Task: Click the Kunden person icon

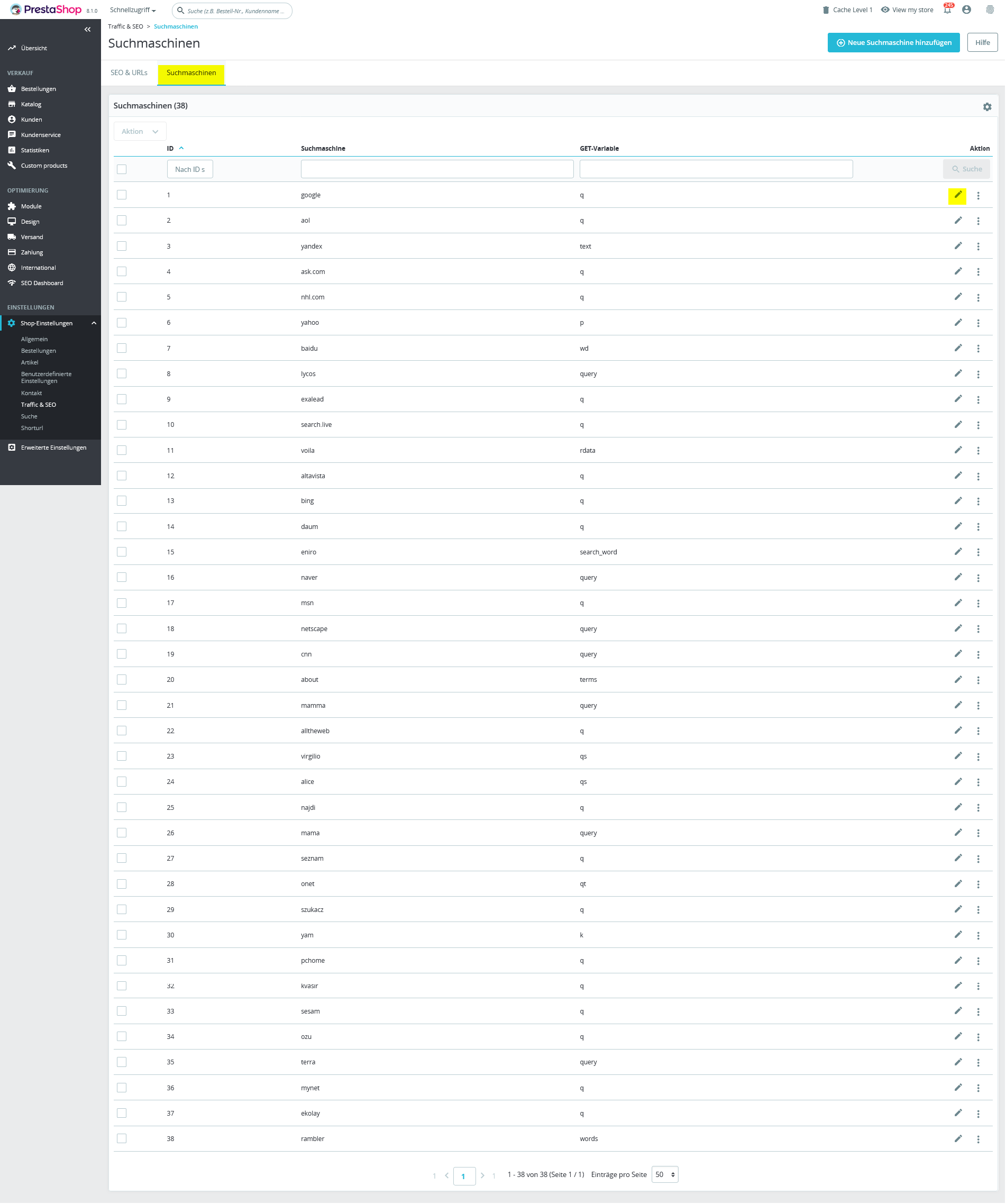Action: click(x=12, y=119)
